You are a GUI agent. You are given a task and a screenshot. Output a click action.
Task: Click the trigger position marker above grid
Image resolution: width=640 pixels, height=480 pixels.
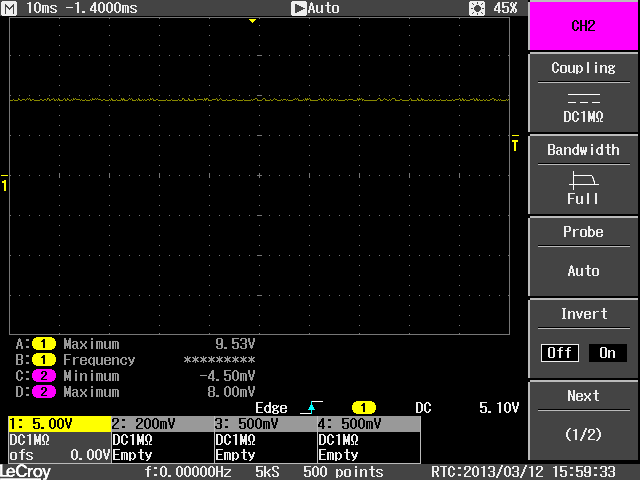click(x=252, y=21)
